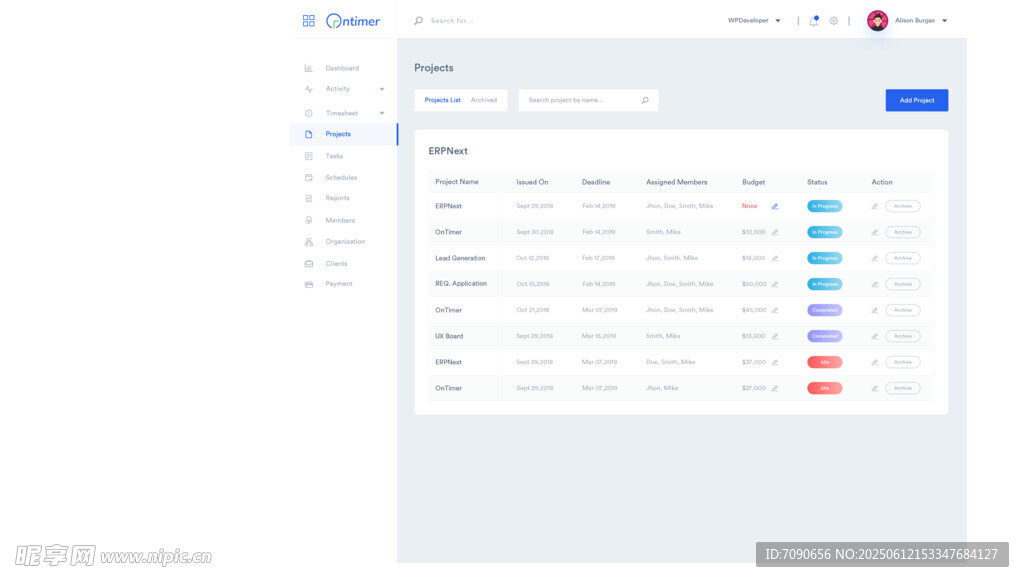Edit the $10,000 budget pencil icon

coord(775,232)
